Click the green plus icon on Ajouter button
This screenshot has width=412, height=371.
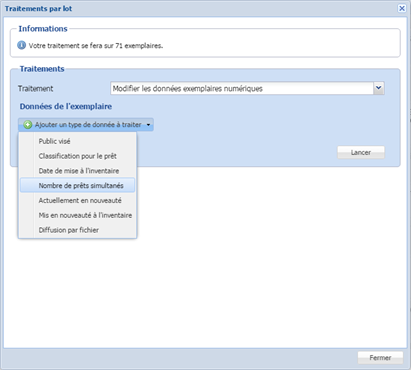click(28, 125)
